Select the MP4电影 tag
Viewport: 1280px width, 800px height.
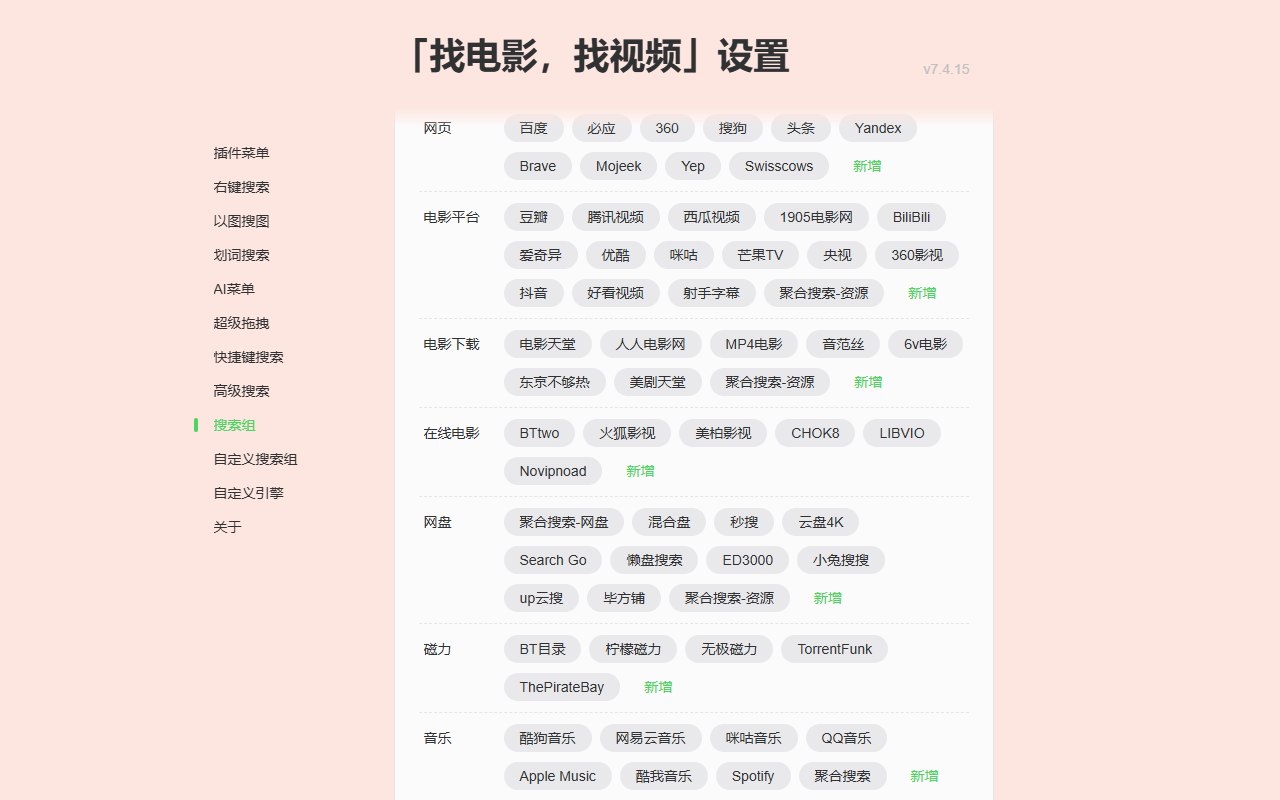754,344
